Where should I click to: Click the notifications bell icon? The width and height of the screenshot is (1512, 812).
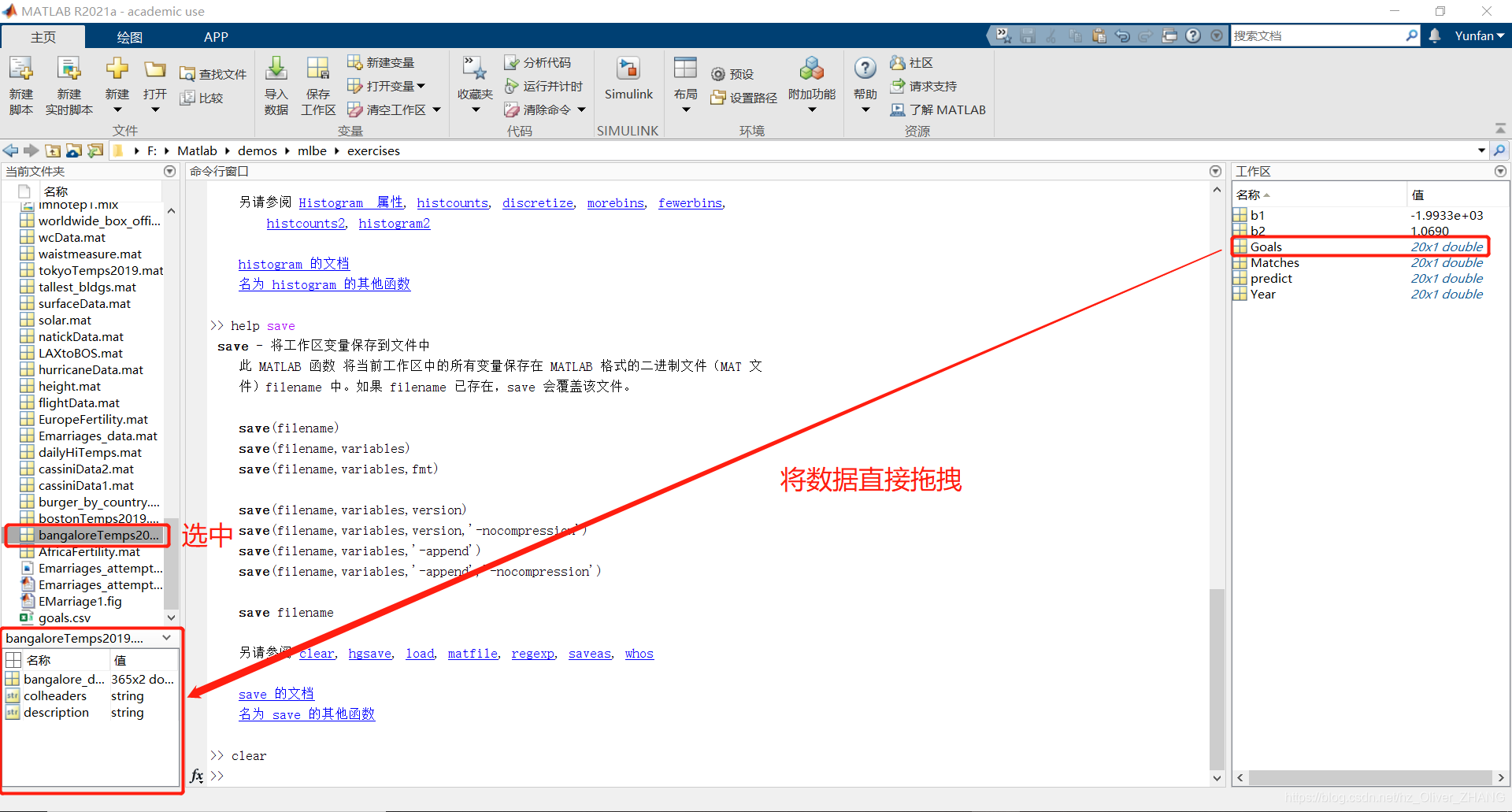(x=1435, y=35)
